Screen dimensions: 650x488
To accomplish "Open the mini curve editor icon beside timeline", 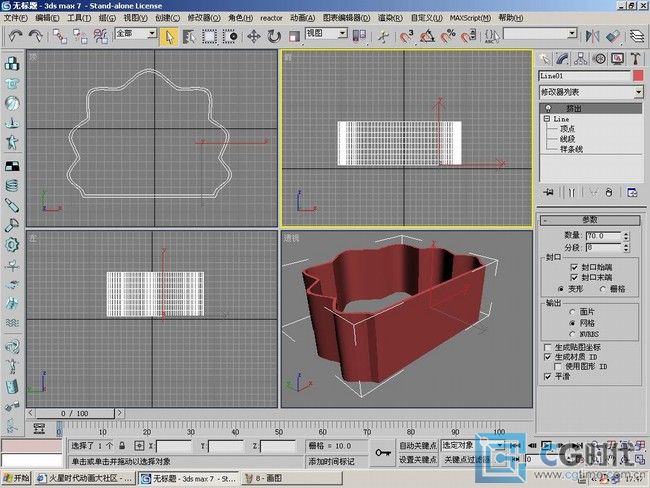I will (x=39, y=428).
